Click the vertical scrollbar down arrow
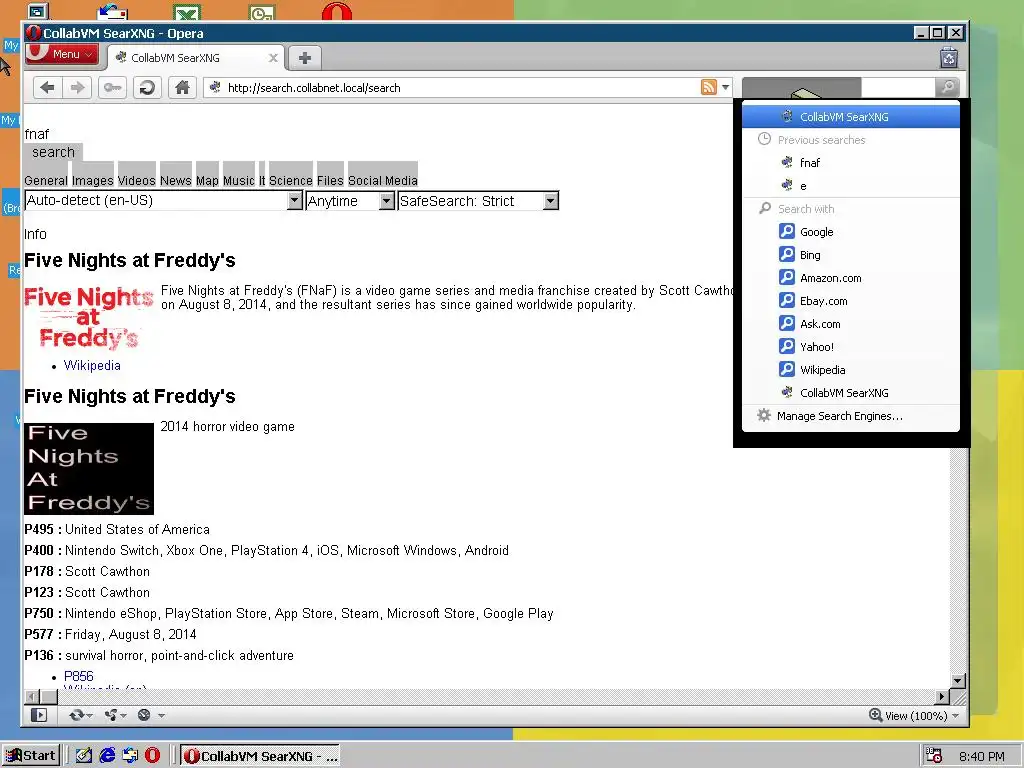 [x=957, y=680]
